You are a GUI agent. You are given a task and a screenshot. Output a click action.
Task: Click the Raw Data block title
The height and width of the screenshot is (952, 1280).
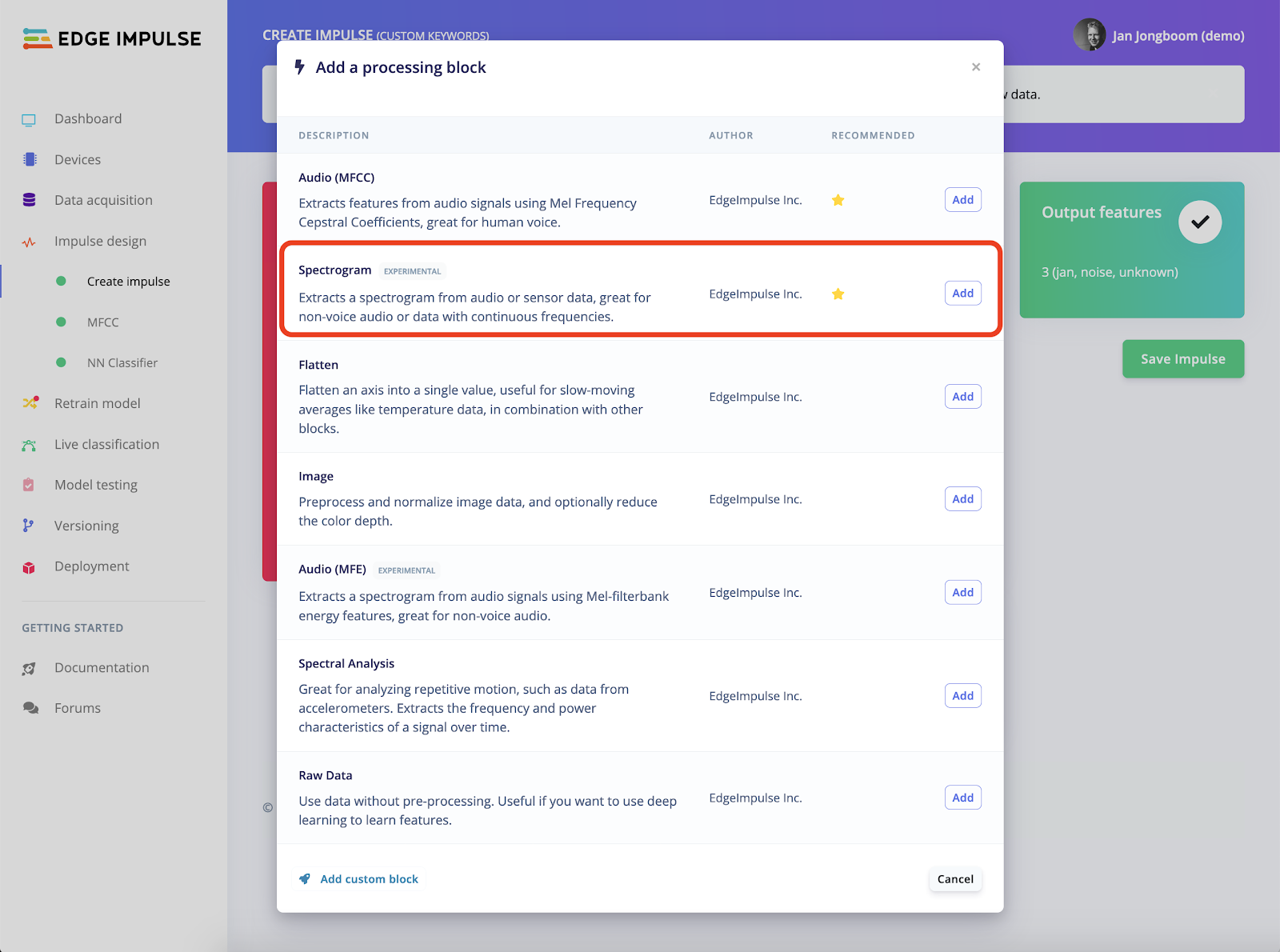[326, 775]
